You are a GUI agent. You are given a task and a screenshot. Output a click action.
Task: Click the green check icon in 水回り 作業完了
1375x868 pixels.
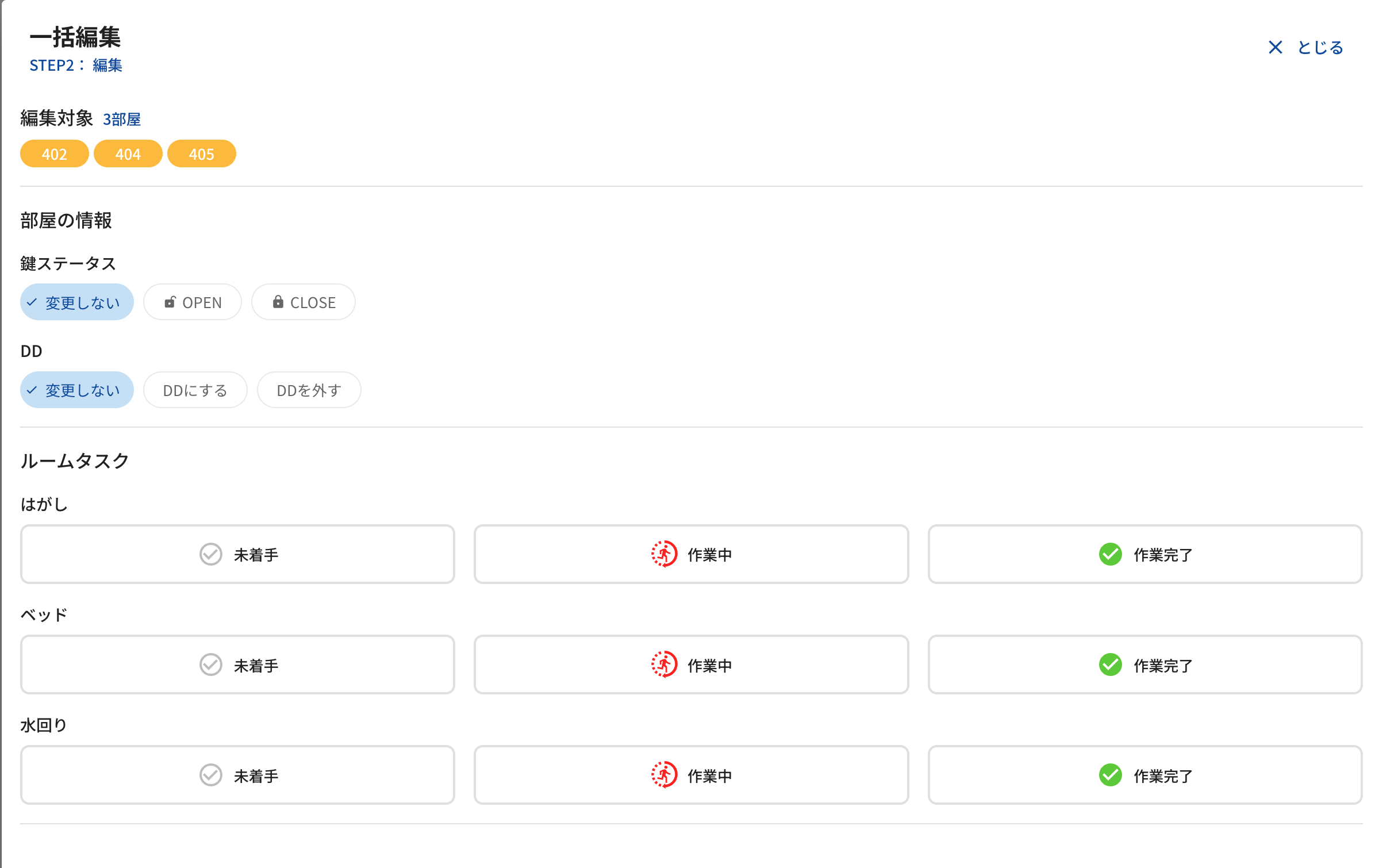pyautogui.click(x=1110, y=775)
